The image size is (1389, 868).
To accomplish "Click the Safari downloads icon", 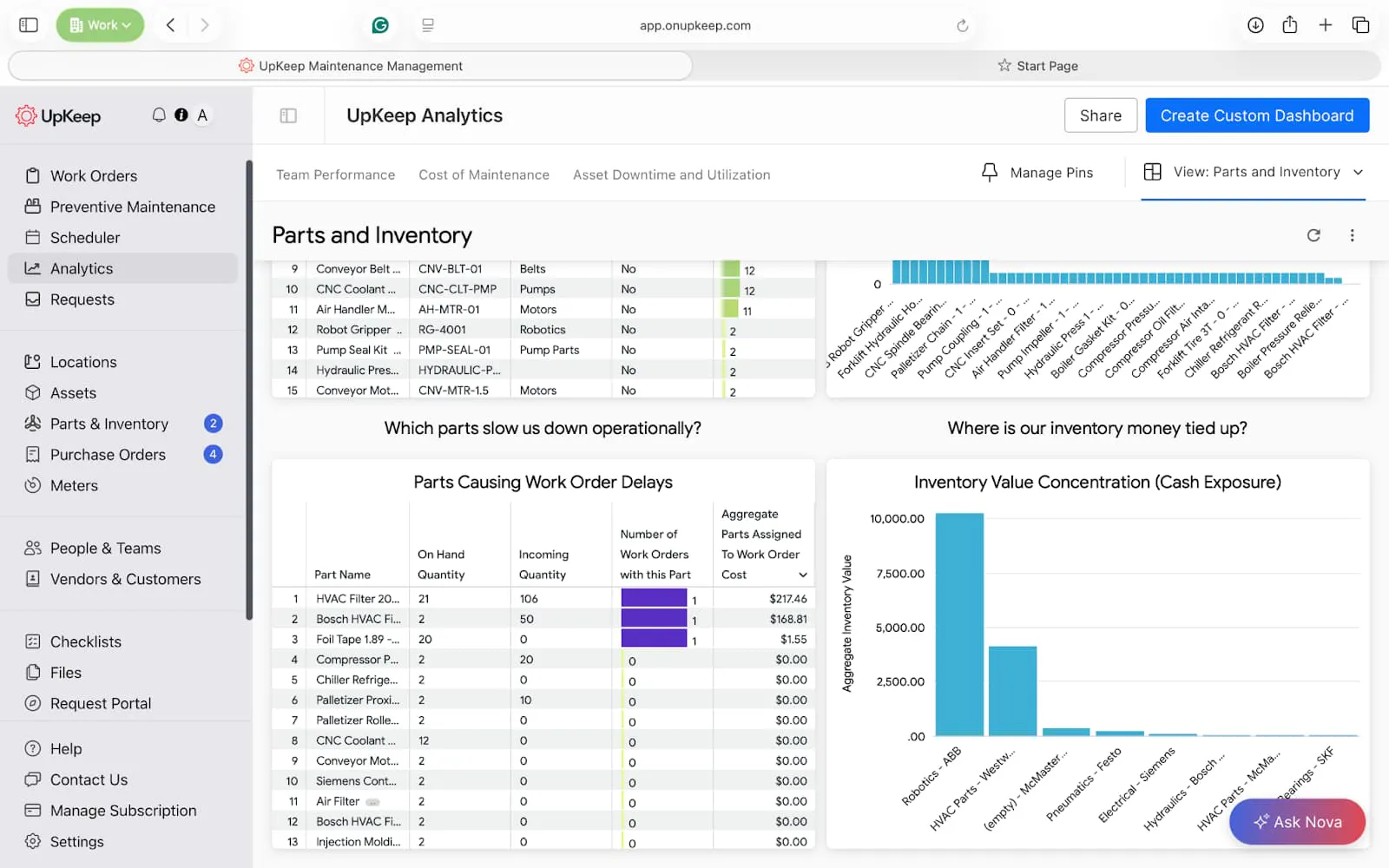I will coord(1255,25).
